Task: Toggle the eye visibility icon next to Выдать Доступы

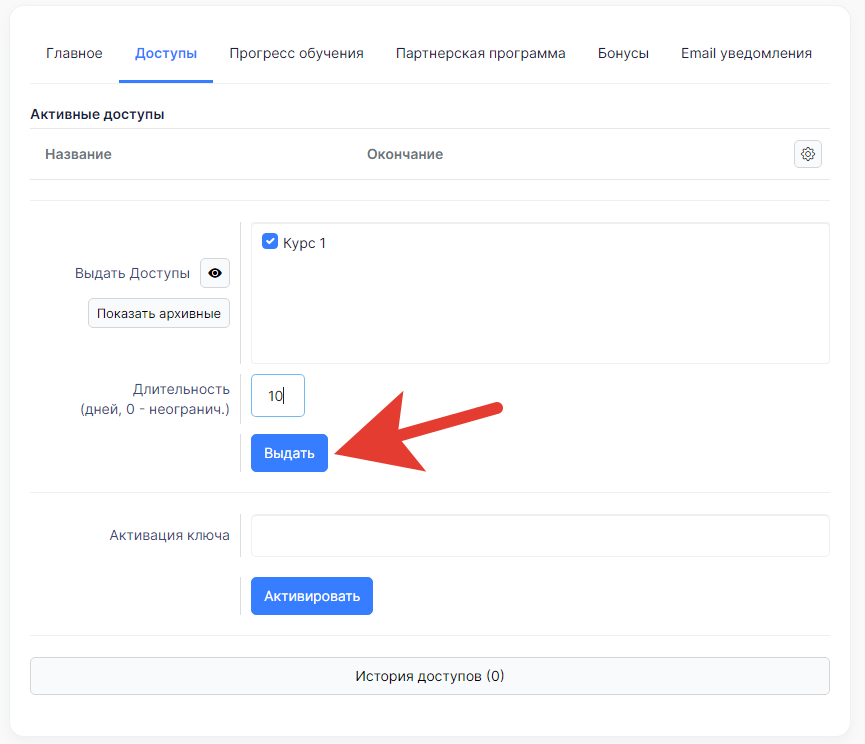Action: tap(215, 273)
